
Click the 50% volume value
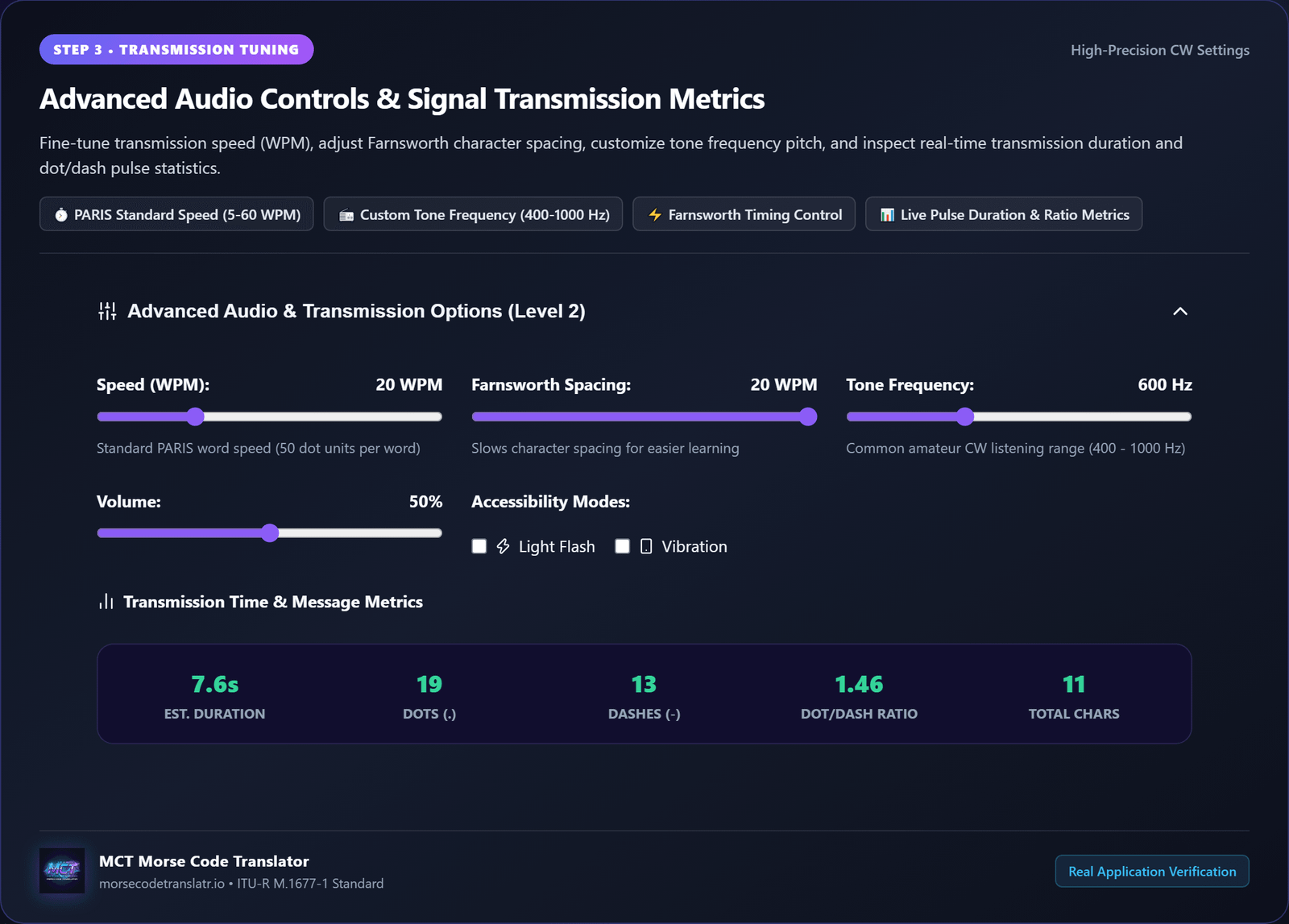coord(425,502)
